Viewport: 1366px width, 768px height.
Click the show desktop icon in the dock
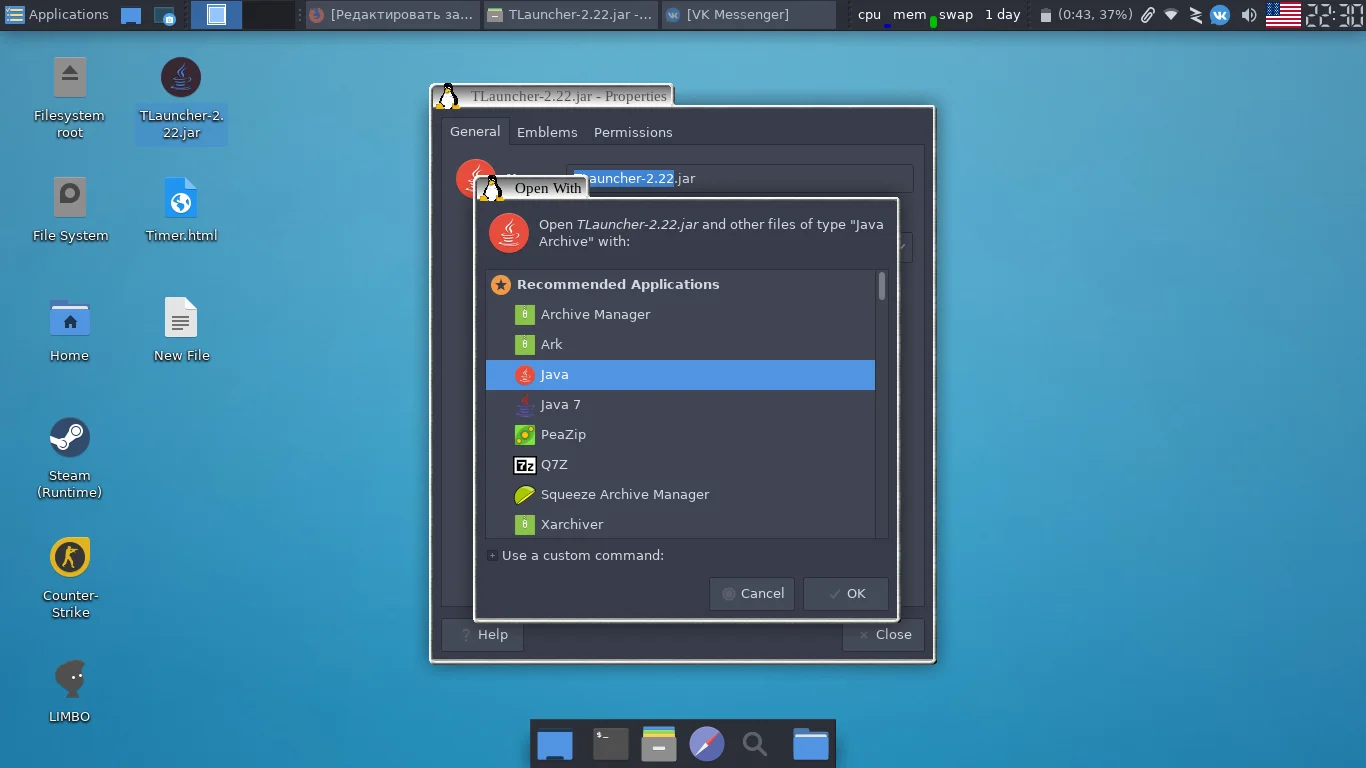pos(555,745)
